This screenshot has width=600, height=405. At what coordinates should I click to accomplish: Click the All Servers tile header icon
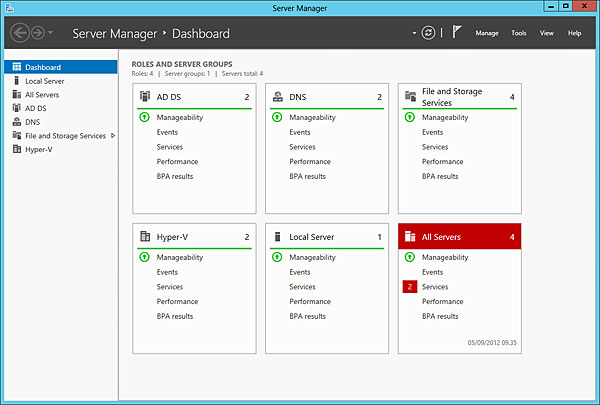[410, 237]
